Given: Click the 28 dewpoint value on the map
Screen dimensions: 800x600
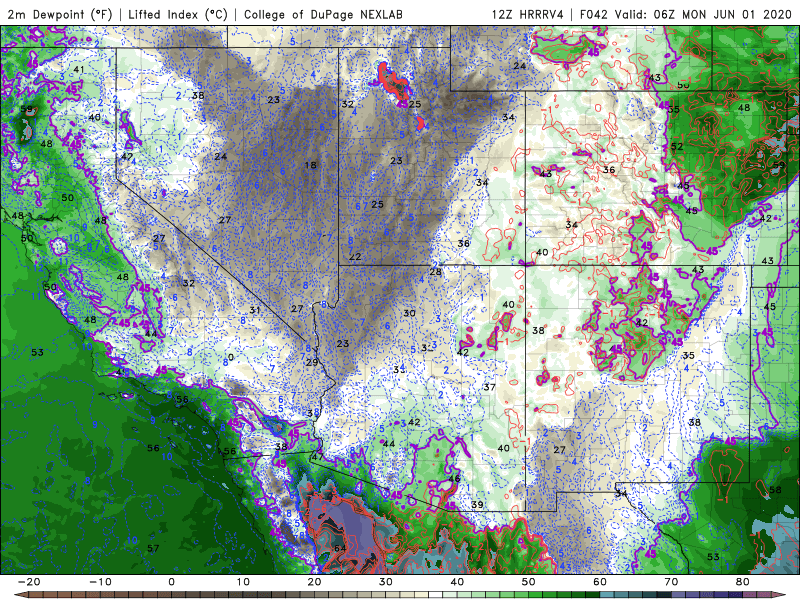Looking at the screenshot, I should tap(435, 271).
